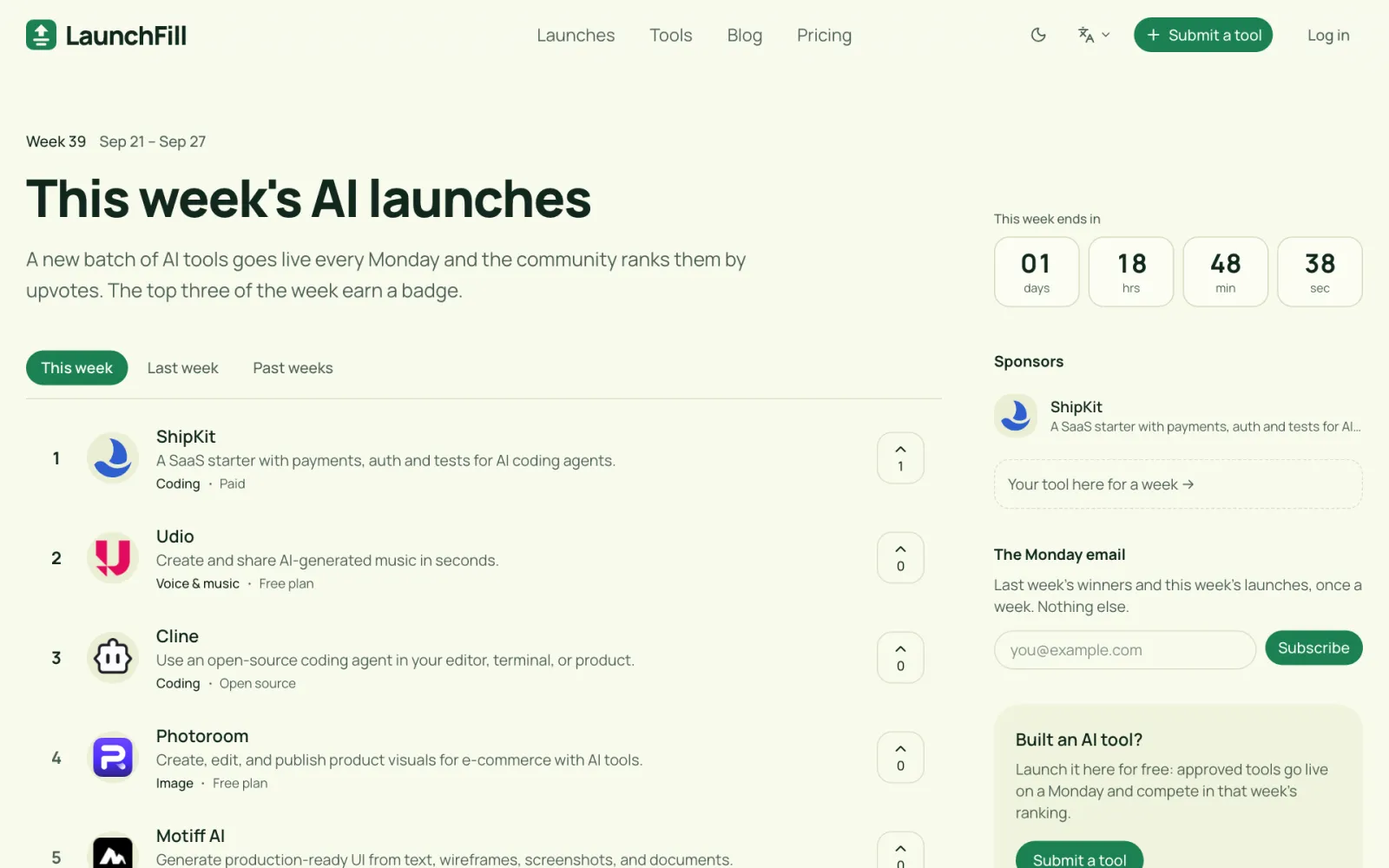Click Your tool here for a week
Image resolution: width=1389 pixels, height=868 pixels.
coord(1178,484)
